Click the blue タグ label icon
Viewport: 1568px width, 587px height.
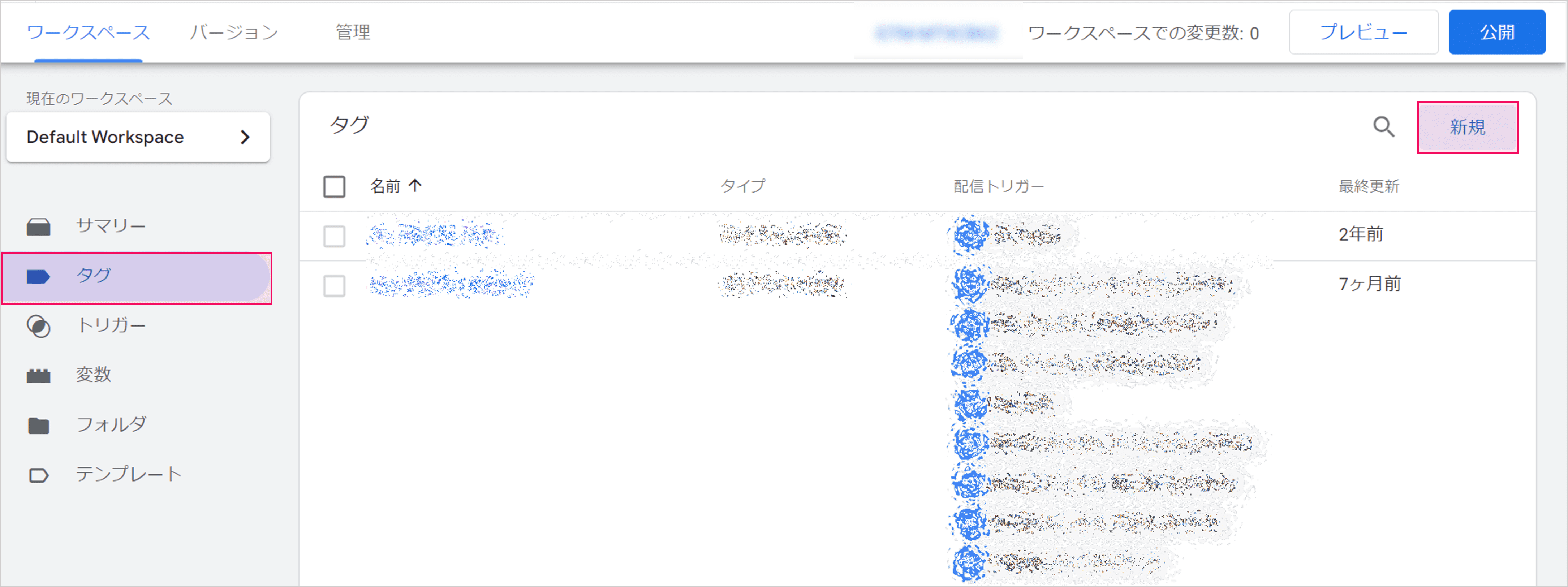pos(38,277)
